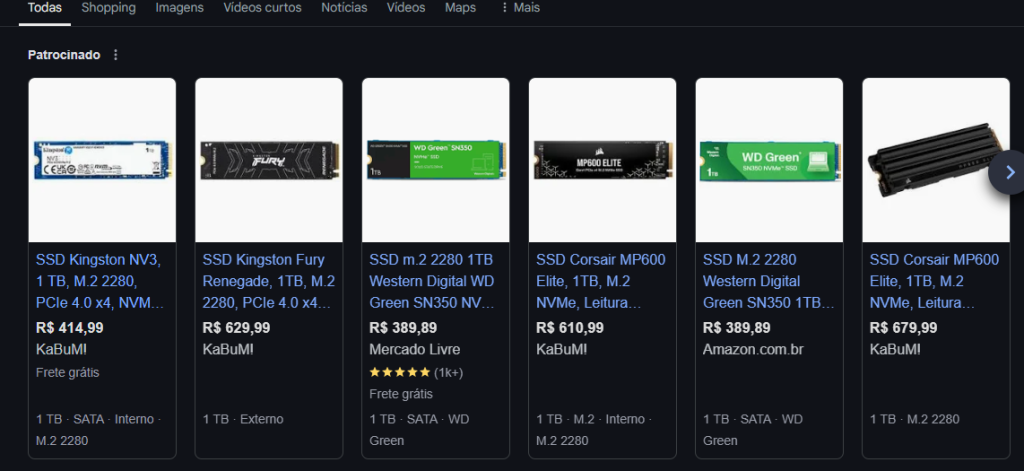Open the Maps tab
1024x471 pixels.
pyautogui.click(x=460, y=8)
